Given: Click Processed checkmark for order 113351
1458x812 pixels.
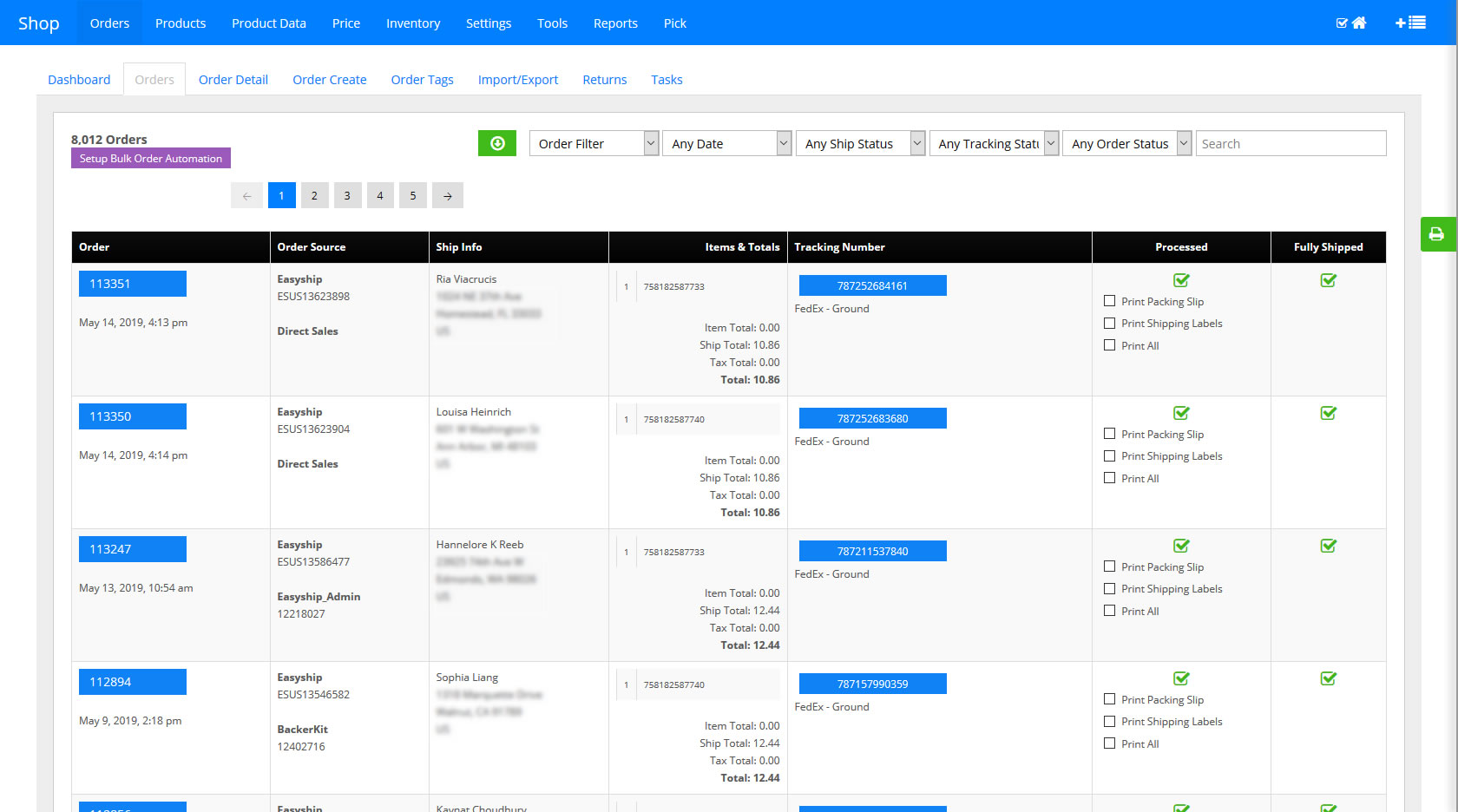Looking at the screenshot, I should [1181, 280].
